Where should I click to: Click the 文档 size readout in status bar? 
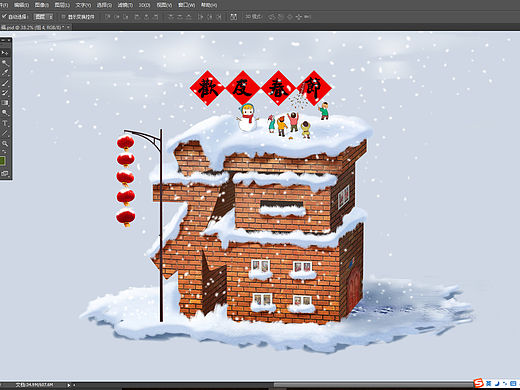click(x=34, y=385)
